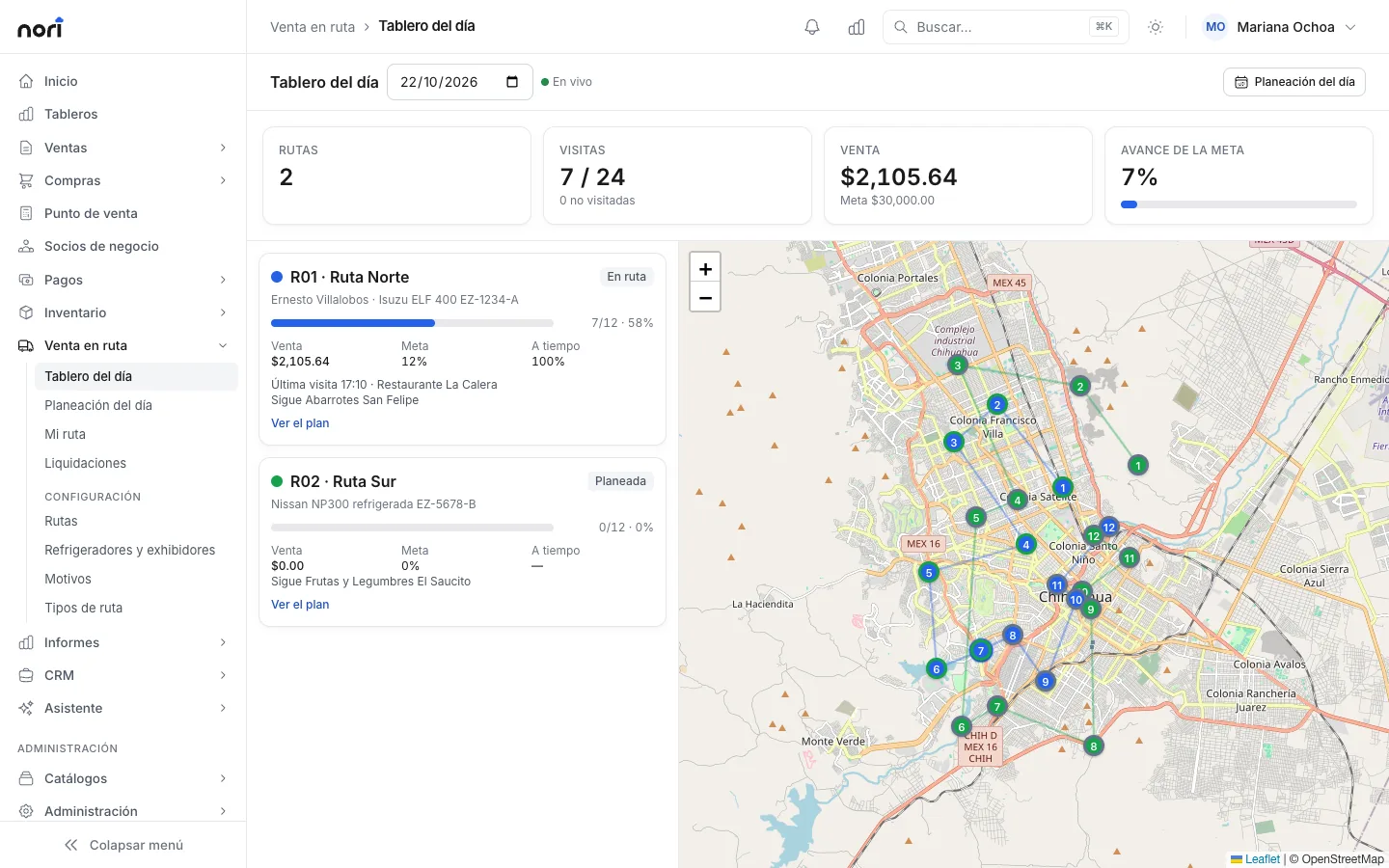Image resolution: width=1389 pixels, height=868 pixels.
Task: Click the Planeación del día button
Action: 1294,82
